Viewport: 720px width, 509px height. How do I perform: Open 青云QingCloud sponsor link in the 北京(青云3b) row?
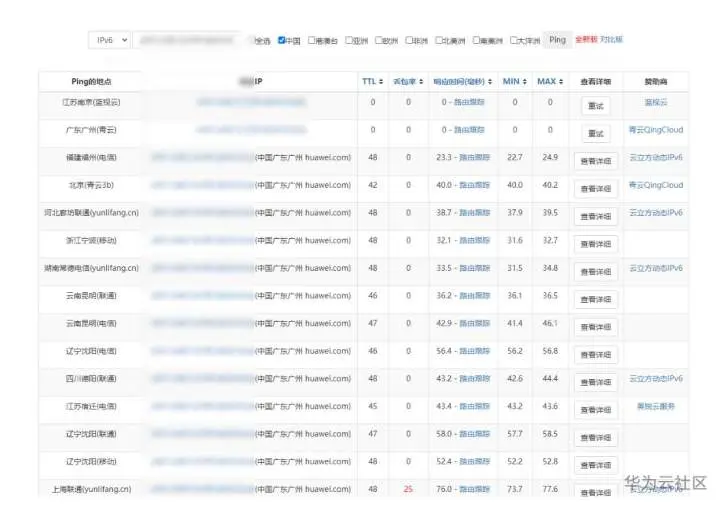[656, 185]
